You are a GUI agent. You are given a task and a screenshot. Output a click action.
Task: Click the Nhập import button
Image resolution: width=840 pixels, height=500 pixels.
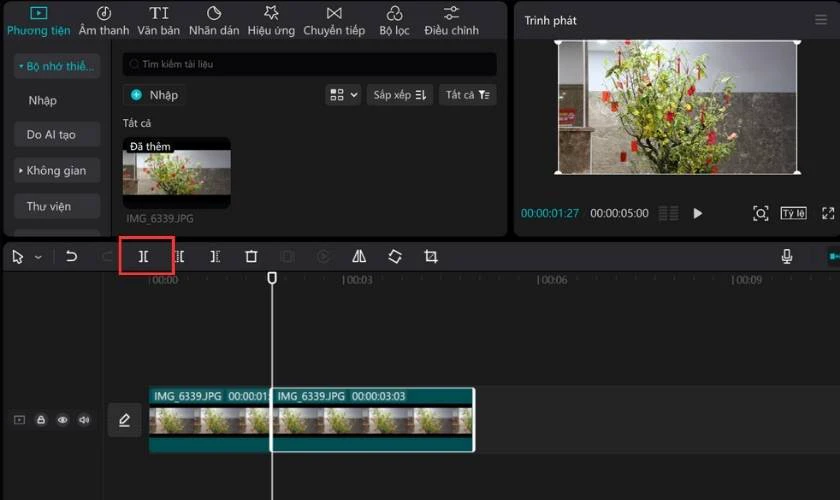pyautogui.click(x=155, y=95)
